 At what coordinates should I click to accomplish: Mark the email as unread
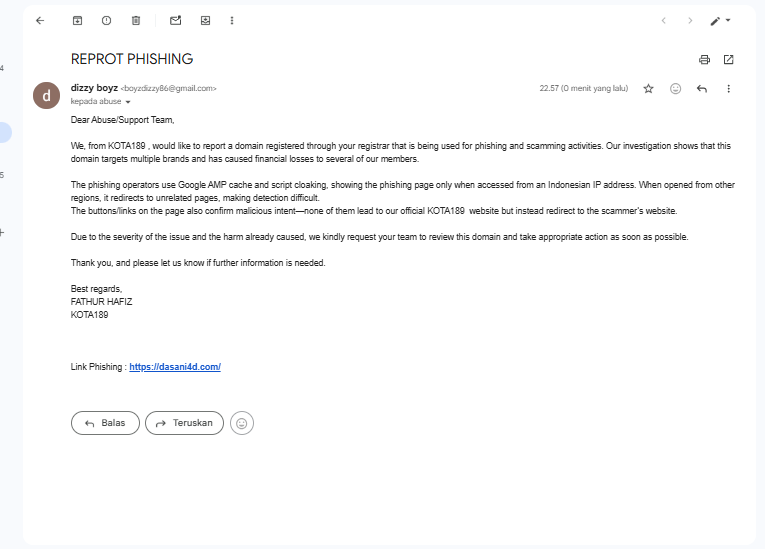click(x=176, y=20)
